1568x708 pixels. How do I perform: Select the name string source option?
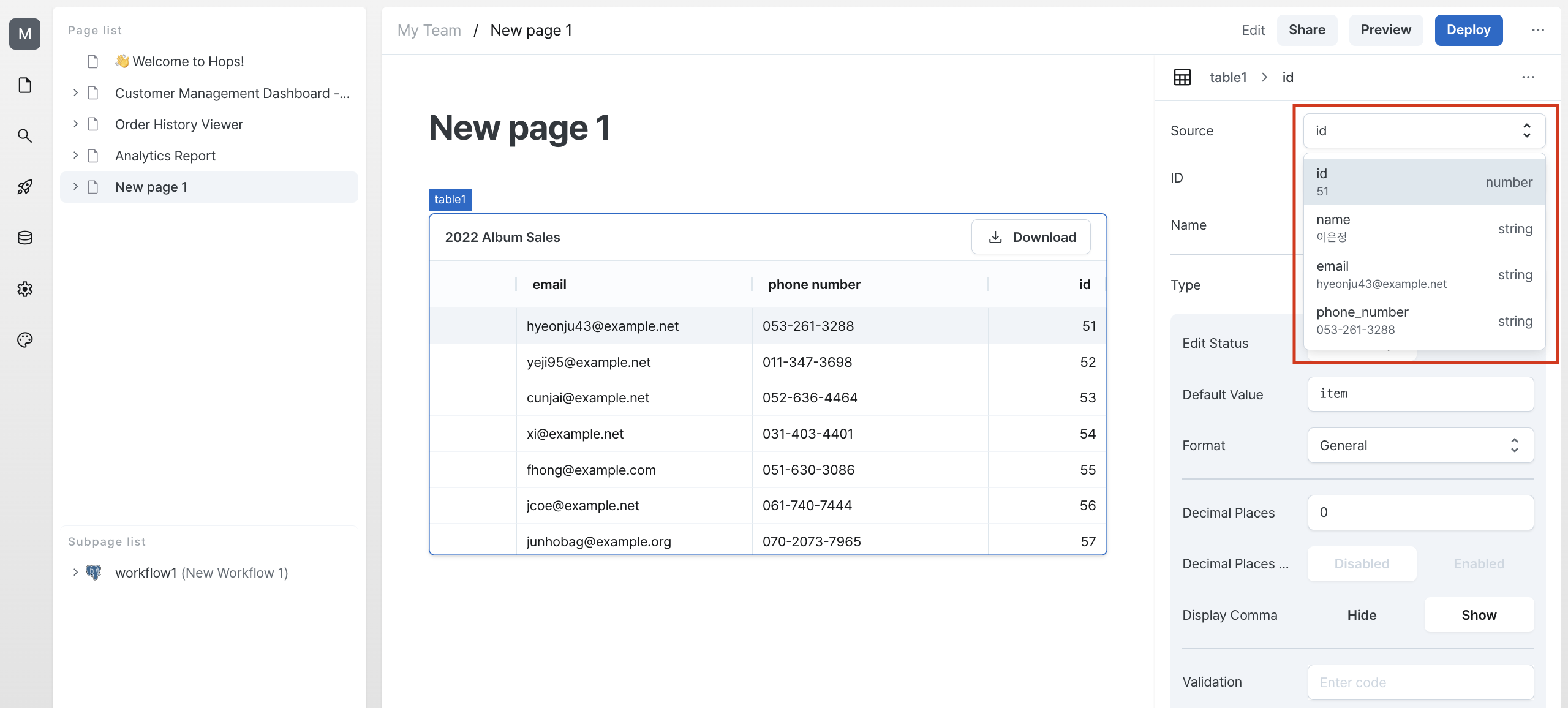tap(1424, 228)
